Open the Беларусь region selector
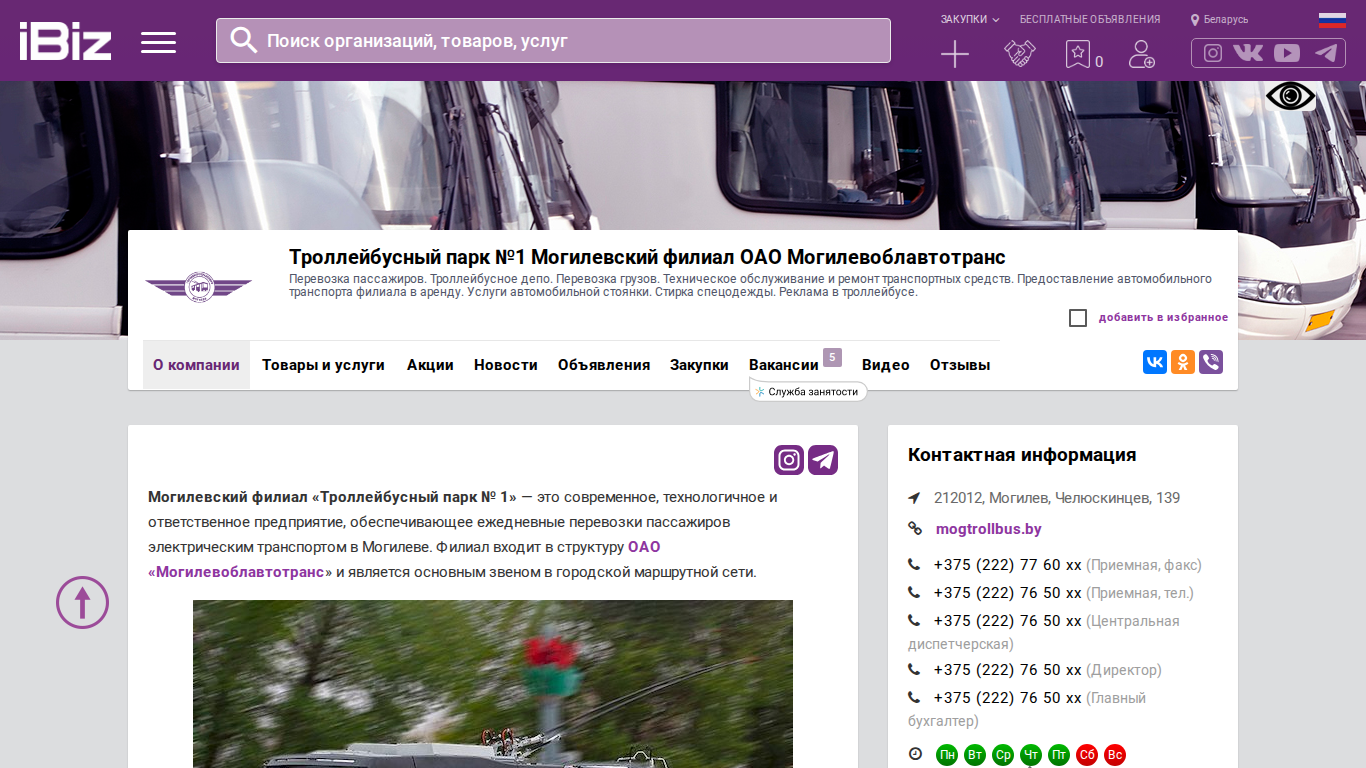 [1220, 19]
